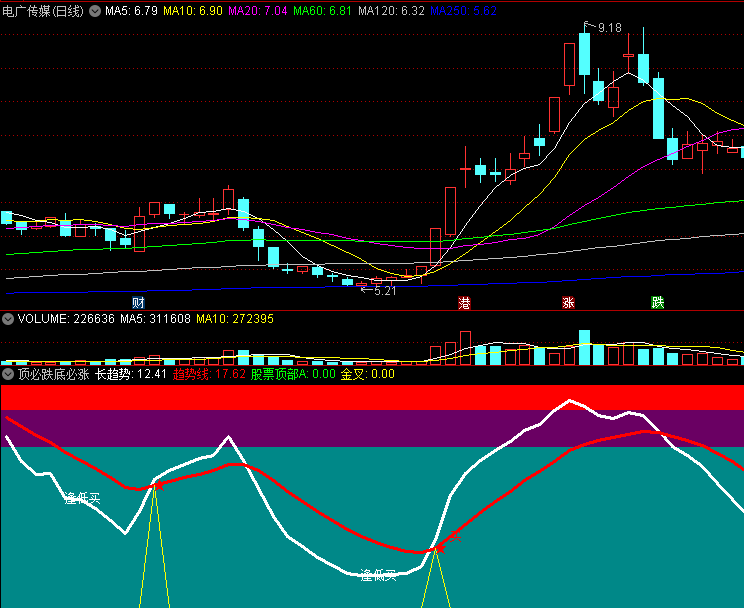Click the red 趋势线: 17.62 label

209,374
